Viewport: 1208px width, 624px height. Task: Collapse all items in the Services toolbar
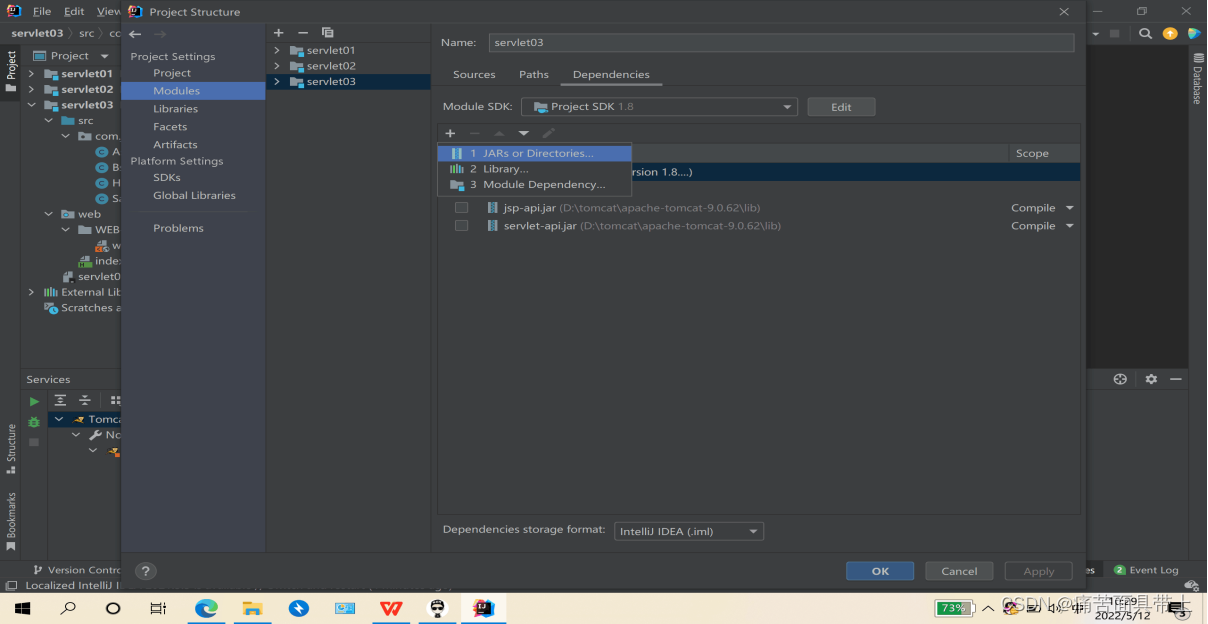pos(85,400)
